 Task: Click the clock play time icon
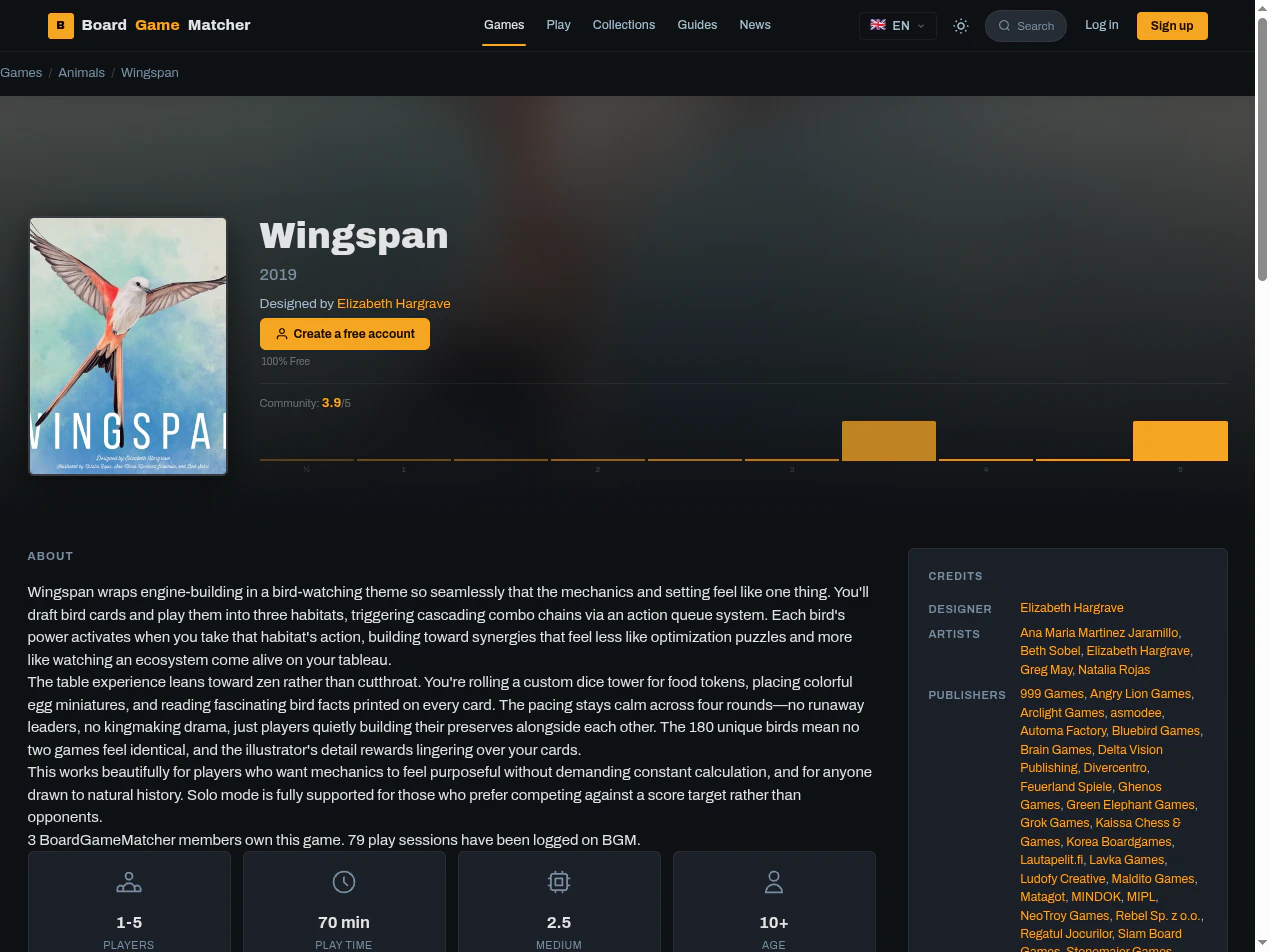tap(344, 882)
